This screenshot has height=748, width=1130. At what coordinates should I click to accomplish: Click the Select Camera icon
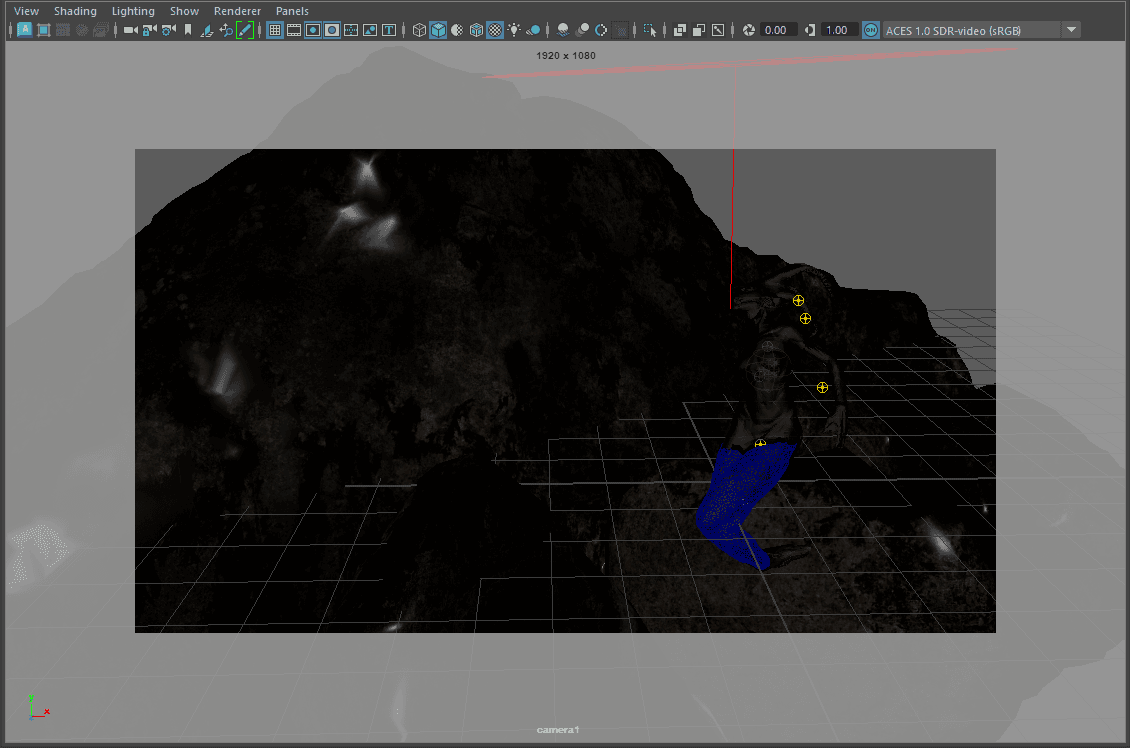(x=130, y=30)
